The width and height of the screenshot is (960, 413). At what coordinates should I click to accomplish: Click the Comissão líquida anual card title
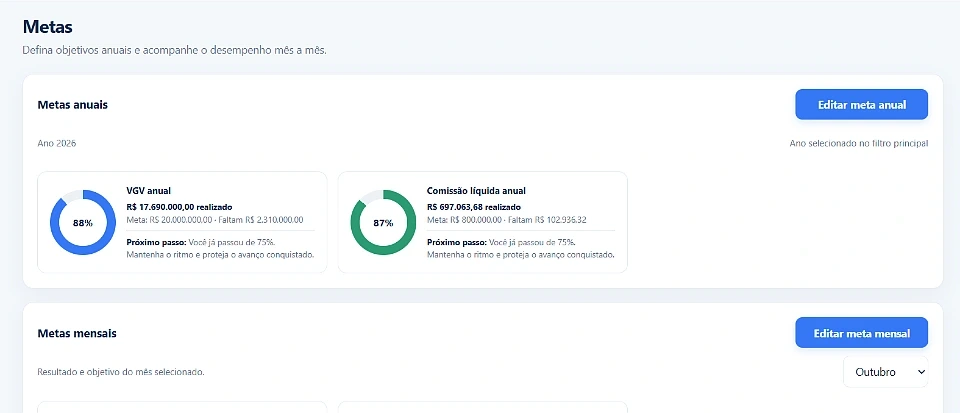point(476,191)
